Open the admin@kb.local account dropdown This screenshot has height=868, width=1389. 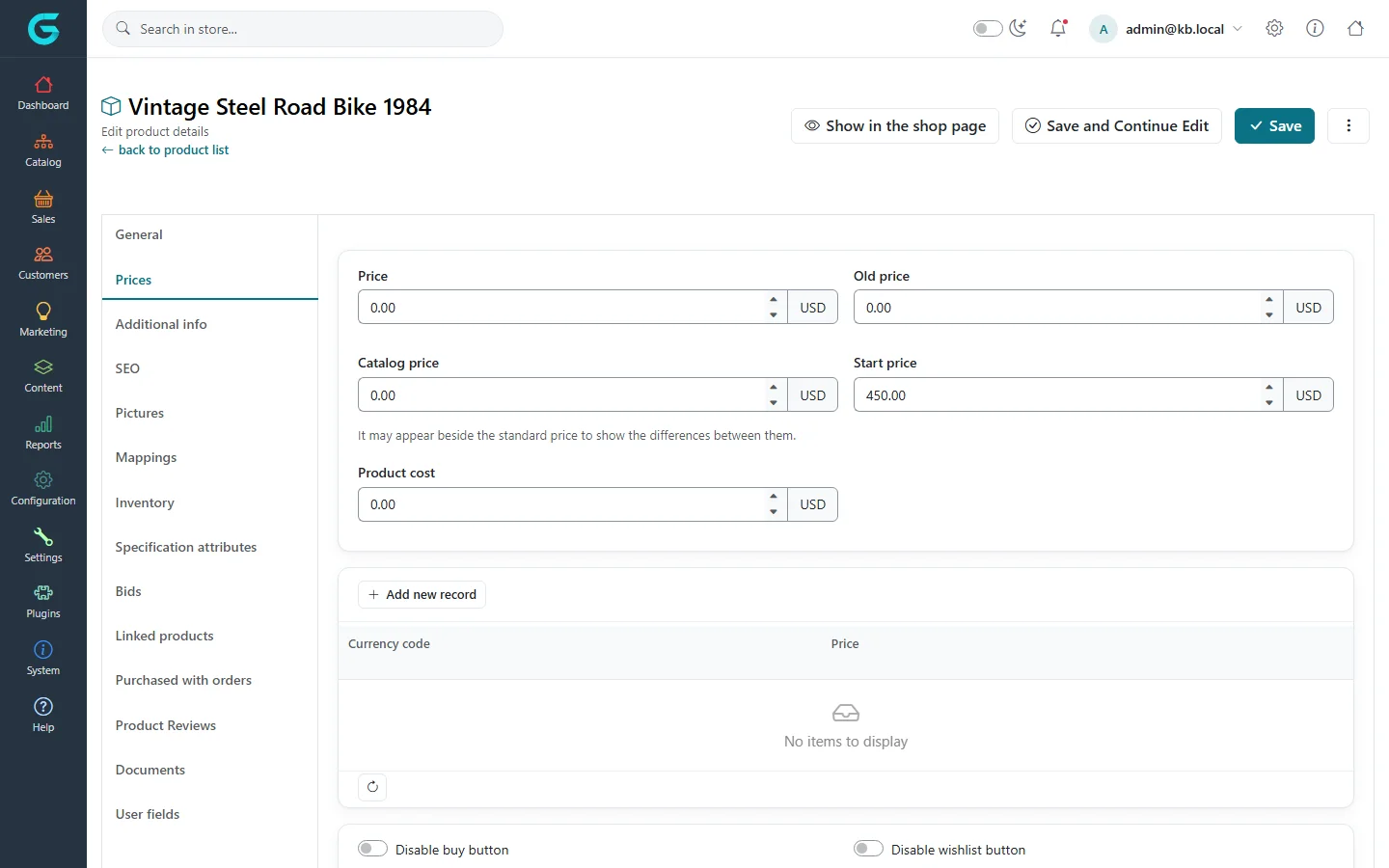click(x=1166, y=29)
